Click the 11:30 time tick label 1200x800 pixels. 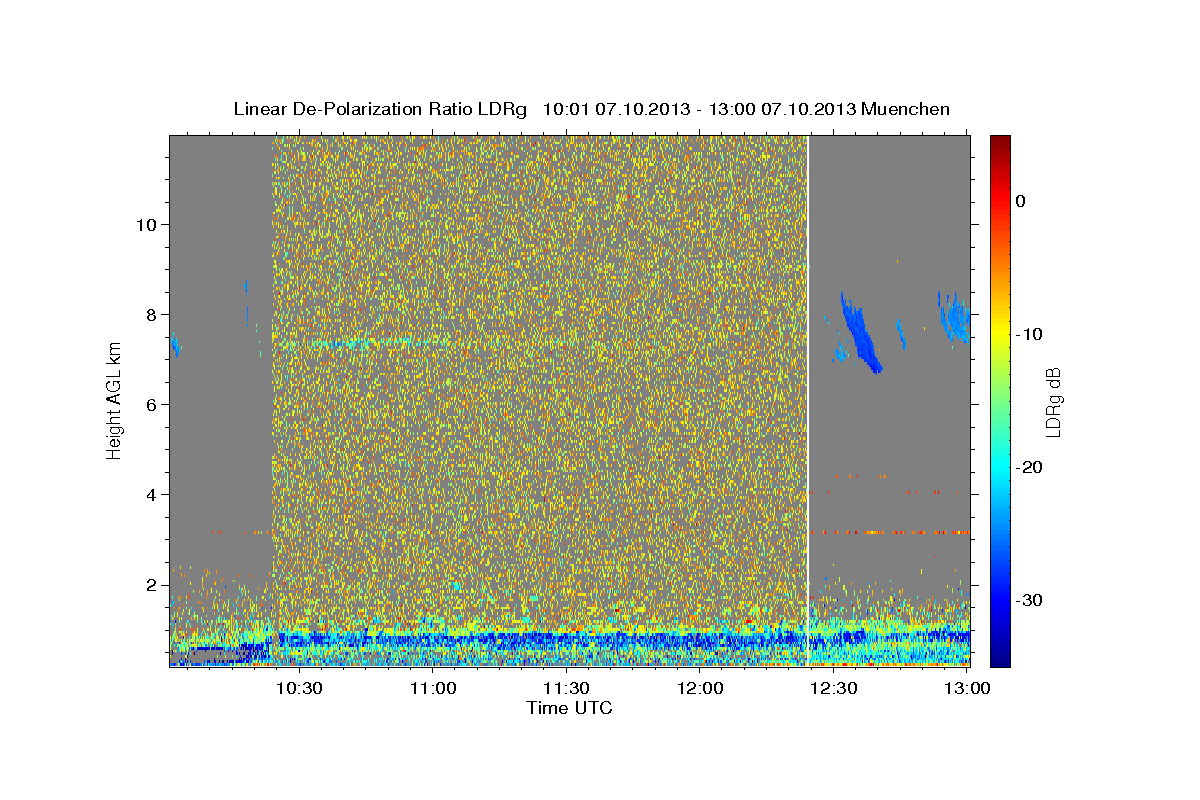(x=567, y=688)
